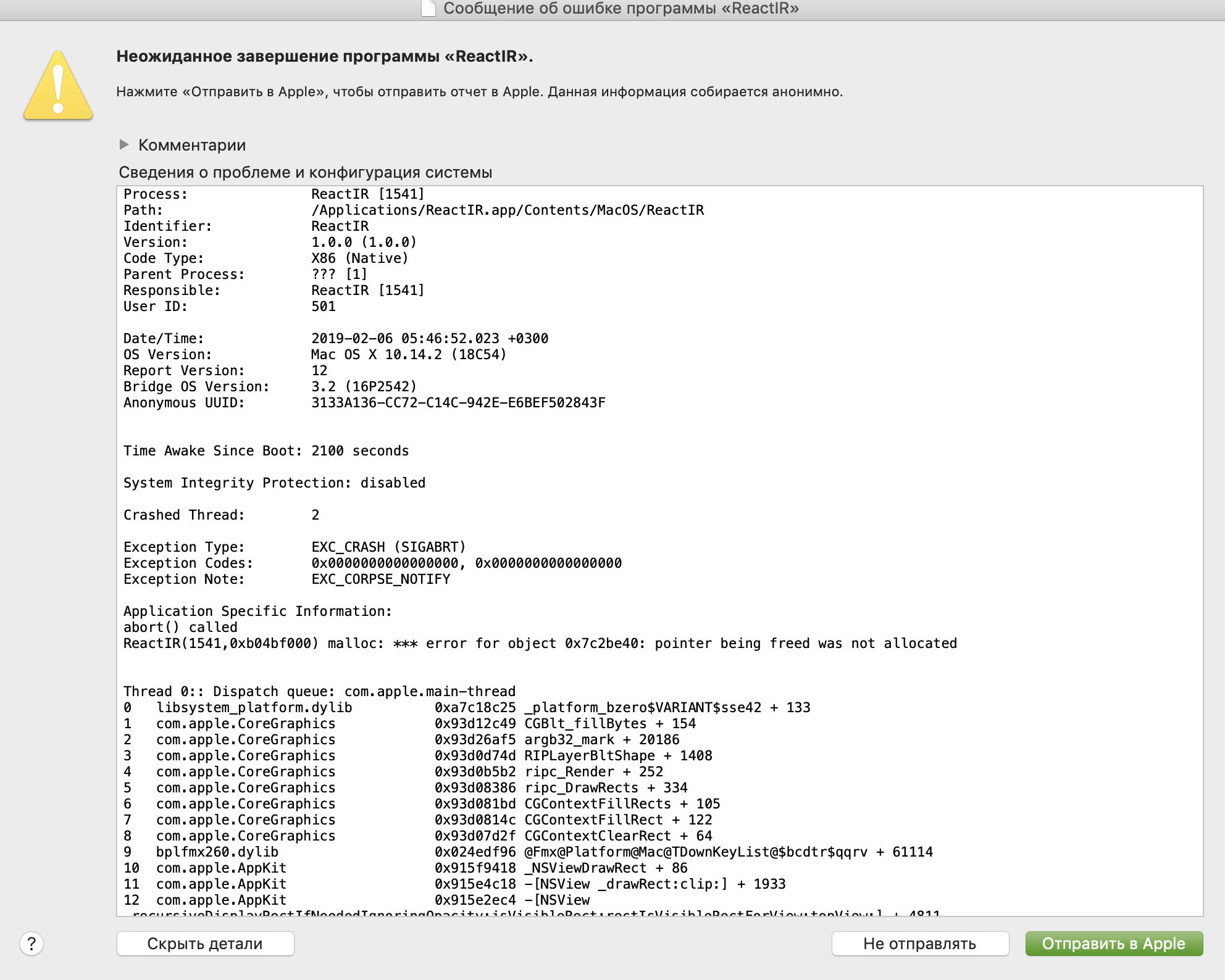The width and height of the screenshot is (1225, 980).
Task: Click the document icon in title bar
Action: click(429, 8)
